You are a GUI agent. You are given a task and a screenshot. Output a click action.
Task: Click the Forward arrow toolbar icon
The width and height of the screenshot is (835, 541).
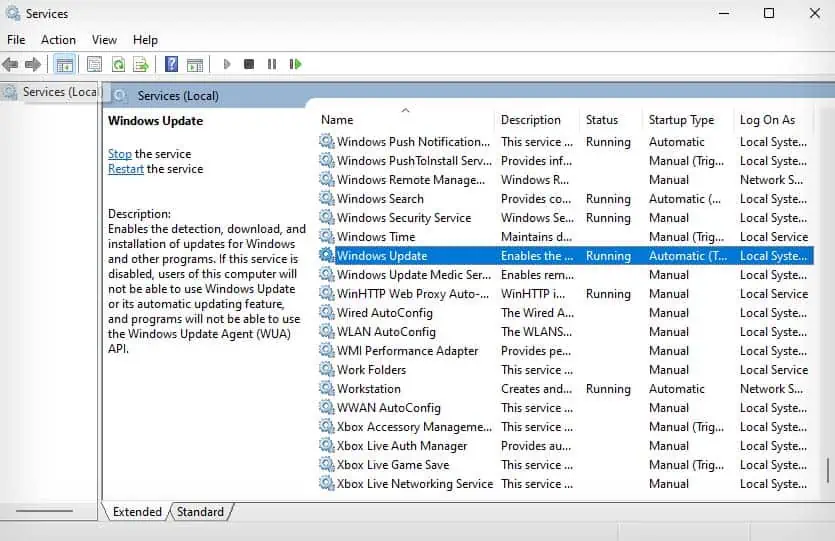(33, 64)
